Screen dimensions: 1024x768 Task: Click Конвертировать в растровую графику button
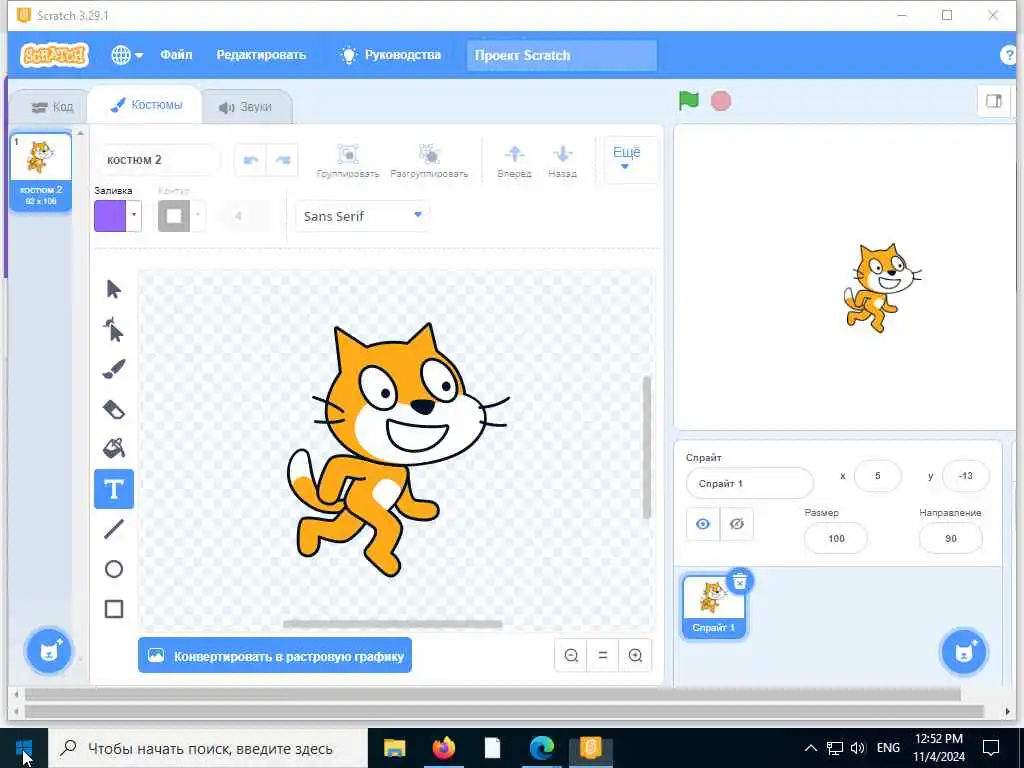tap(275, 655)
